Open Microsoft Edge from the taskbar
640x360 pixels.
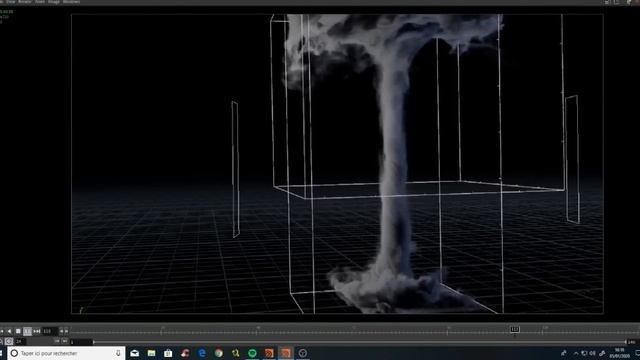(x=202, y=353)
